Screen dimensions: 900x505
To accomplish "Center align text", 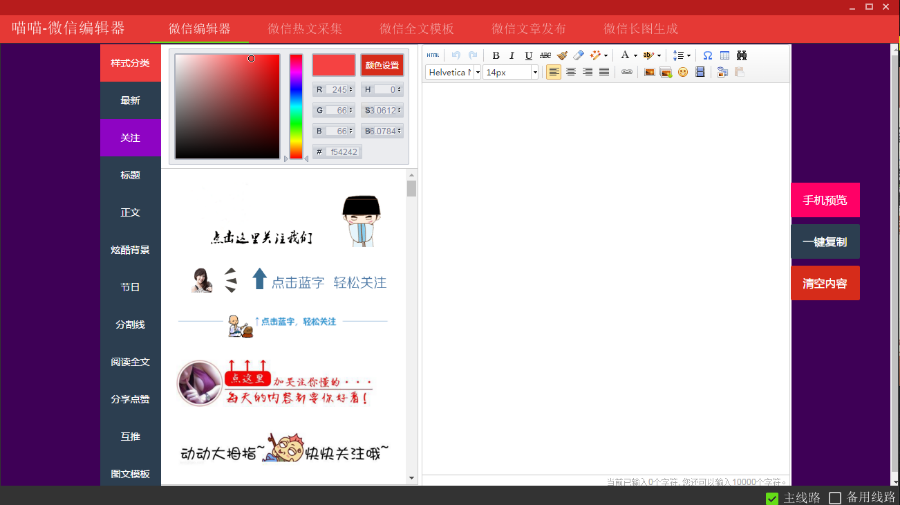I will [x=571, y=72].
